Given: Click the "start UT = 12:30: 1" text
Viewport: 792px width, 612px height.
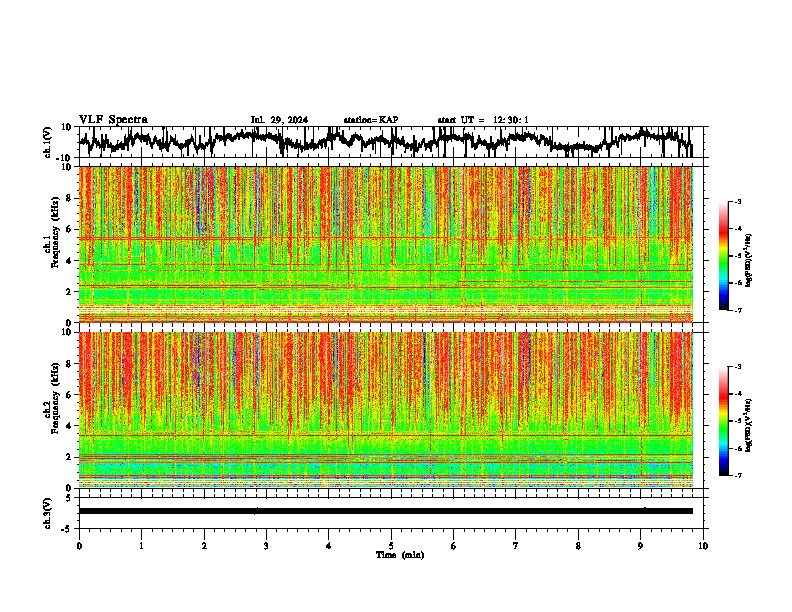Looking at the screenshot, I should pyautogui.click(x=483, y=120).
